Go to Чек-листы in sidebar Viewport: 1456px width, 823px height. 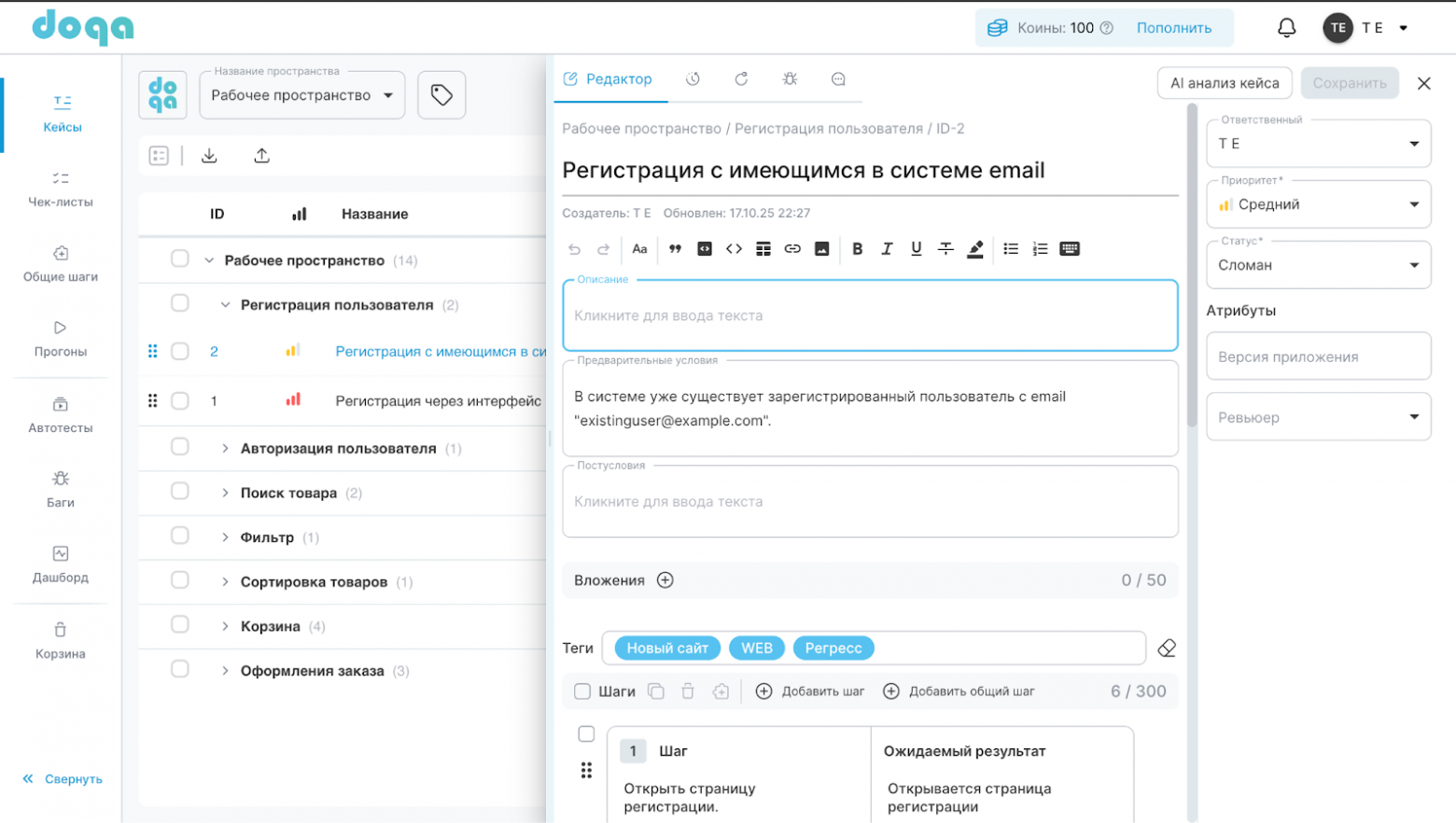click(x=61, y=188)
